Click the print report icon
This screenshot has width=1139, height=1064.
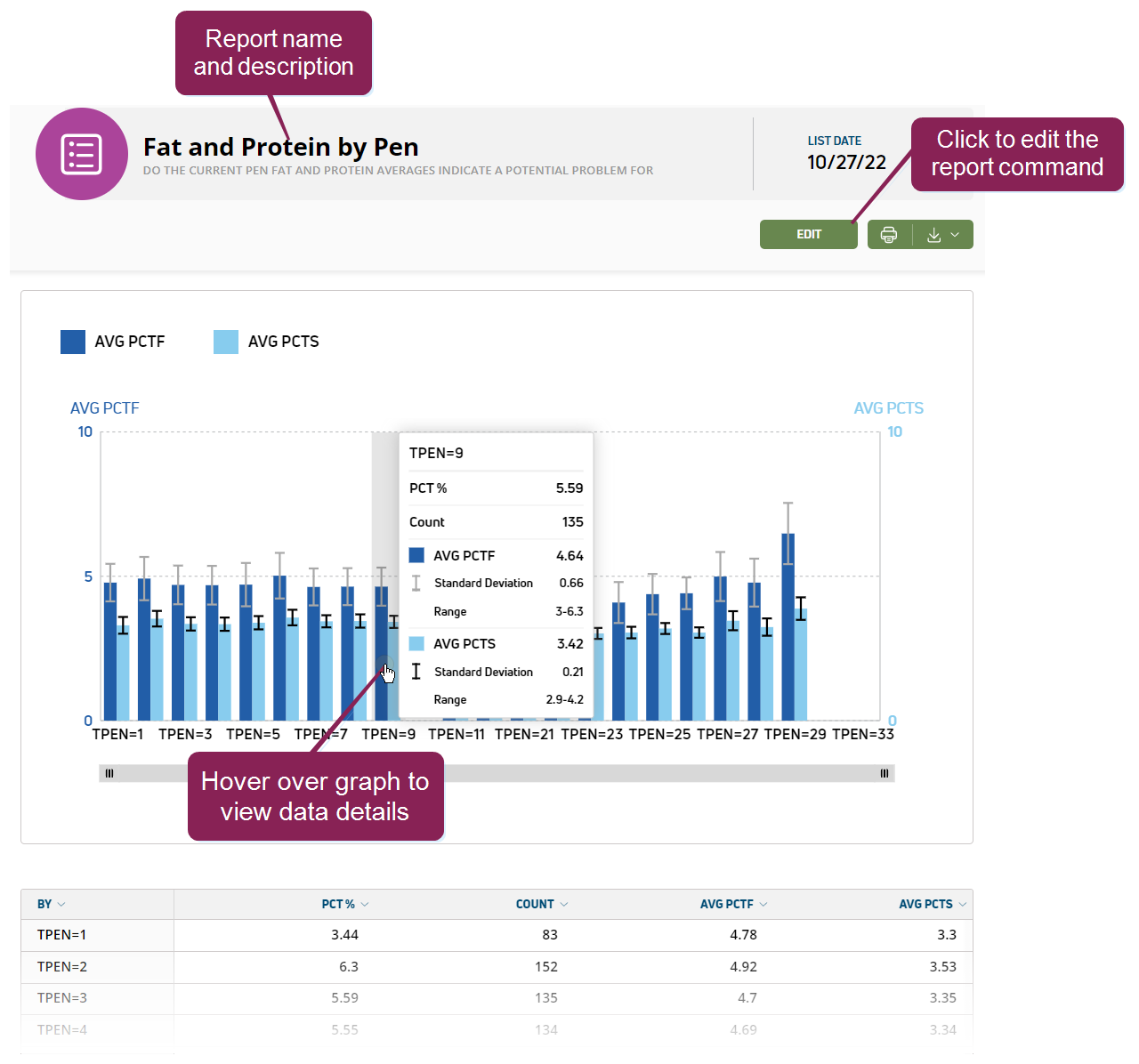[888, 235]
